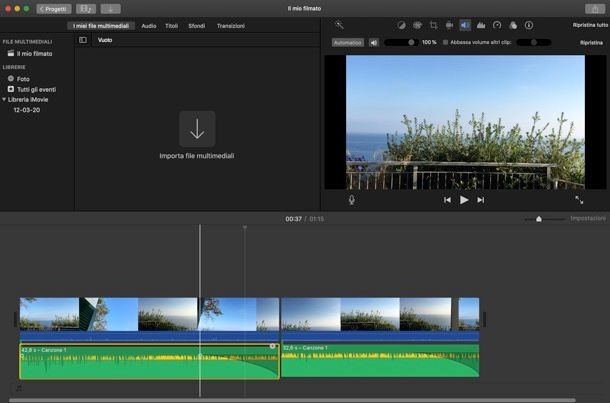Screen dimensions: 610x403
Task: Open the share export button
Action: click(x=595, y=9)
